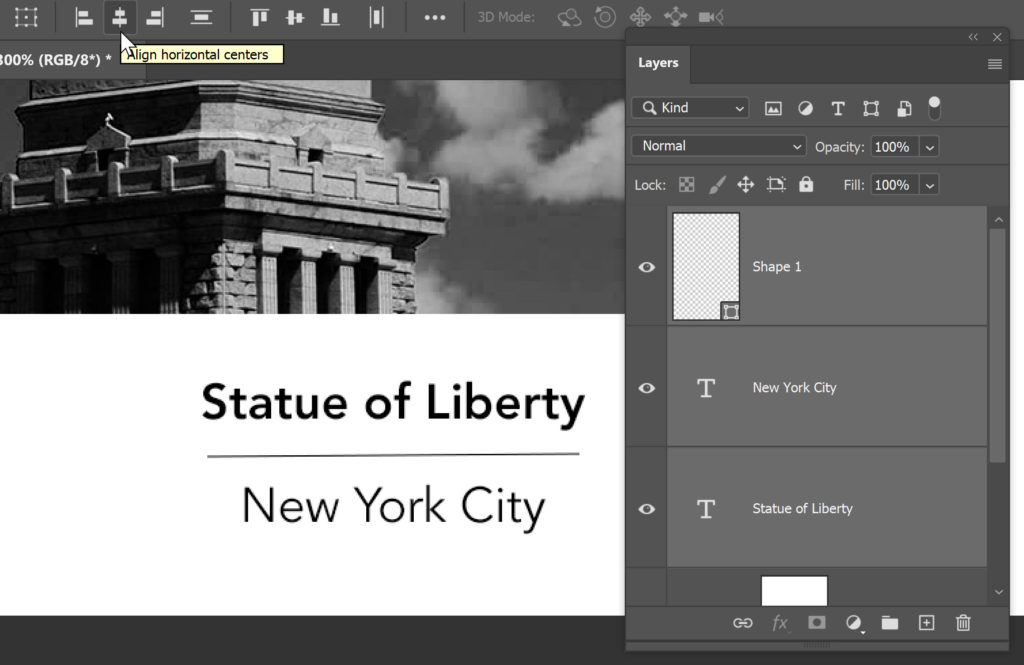Open the Opacity slider dropdown arrow
The height and width of the screenshot is (665, 1024).
(929, 147)
